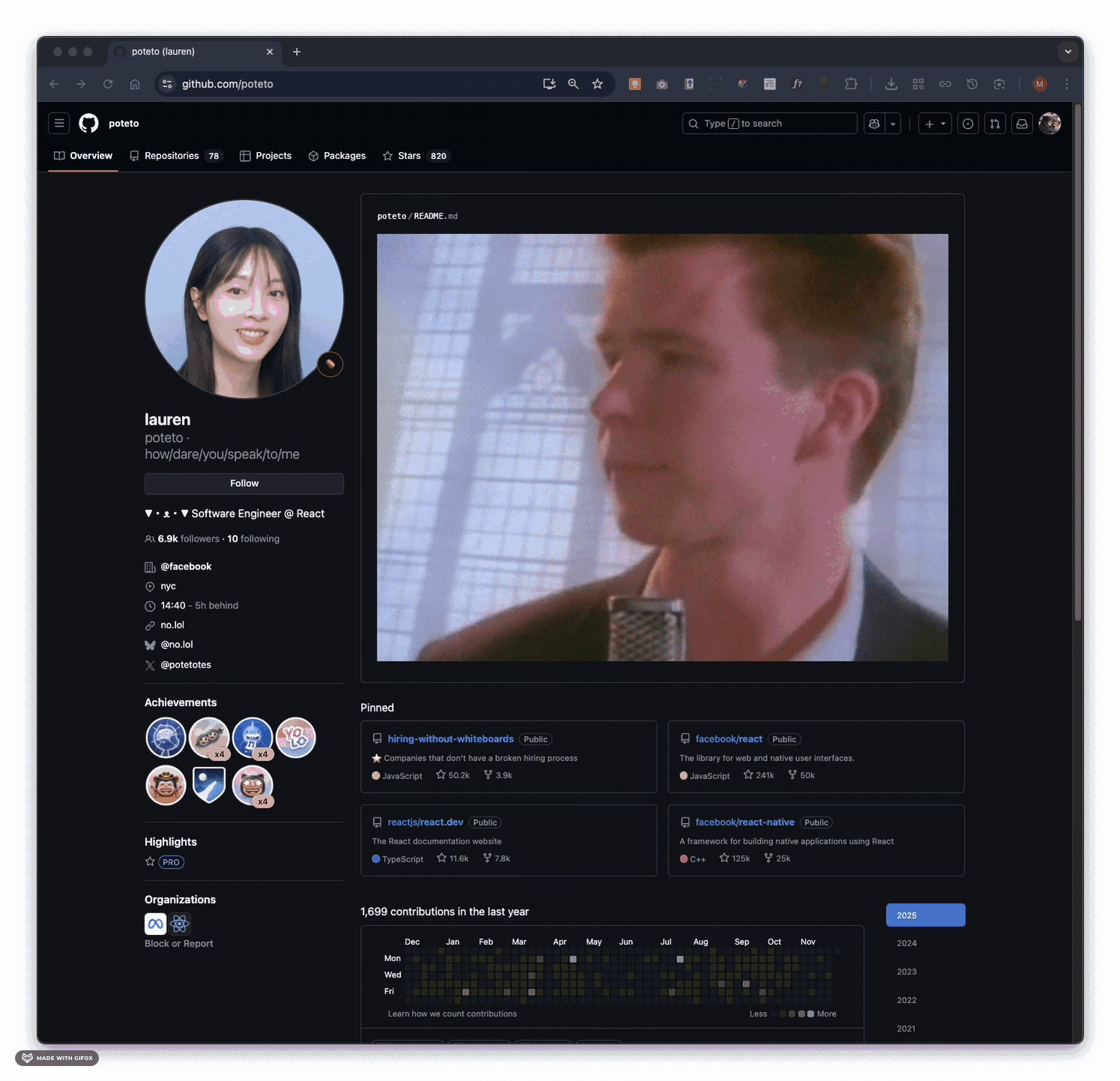Open the hamburger navigation menu

pos(59,124)
